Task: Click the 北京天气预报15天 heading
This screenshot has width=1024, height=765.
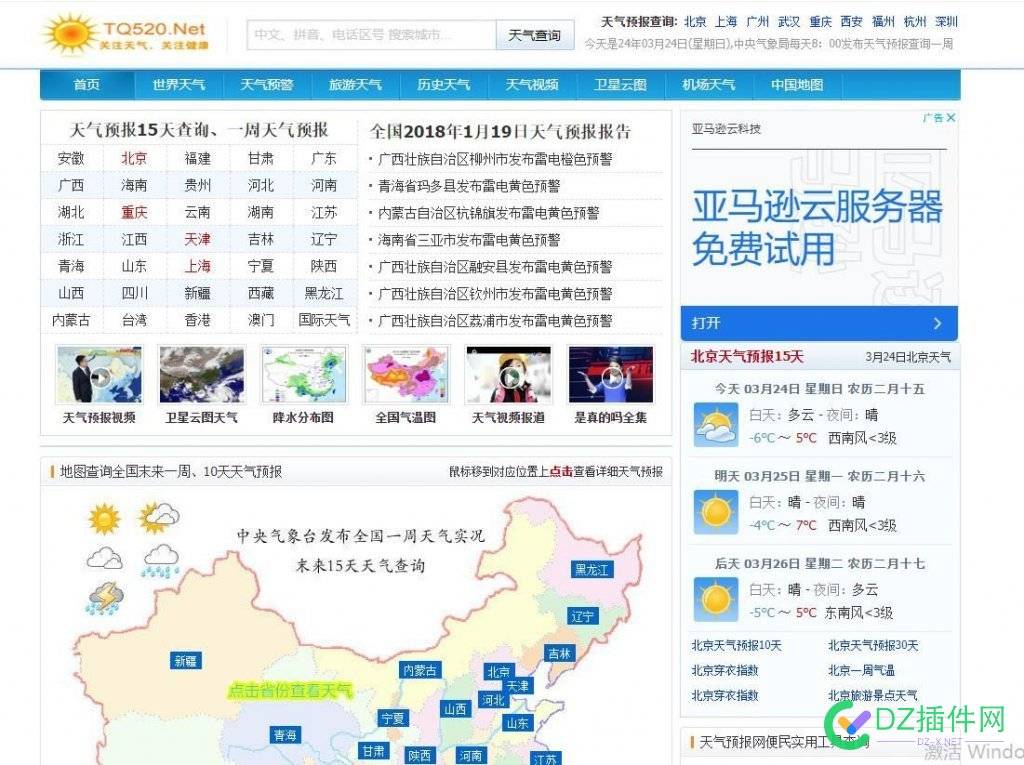Action: point(747,357)
